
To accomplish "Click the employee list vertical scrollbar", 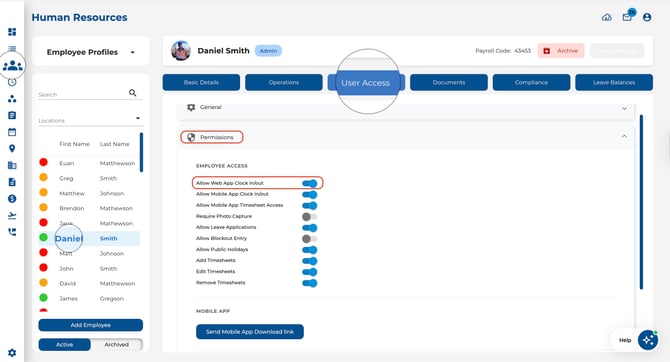I will coord(141,153).
